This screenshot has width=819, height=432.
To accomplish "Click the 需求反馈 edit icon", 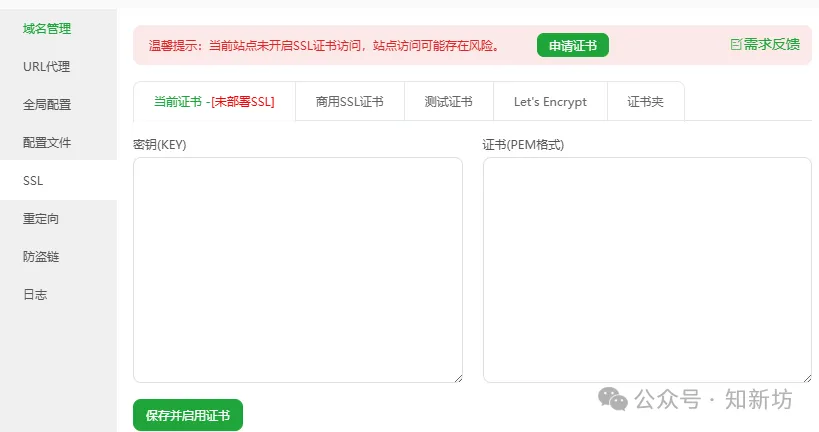I will pyautogui.click(x=736, y=44).
